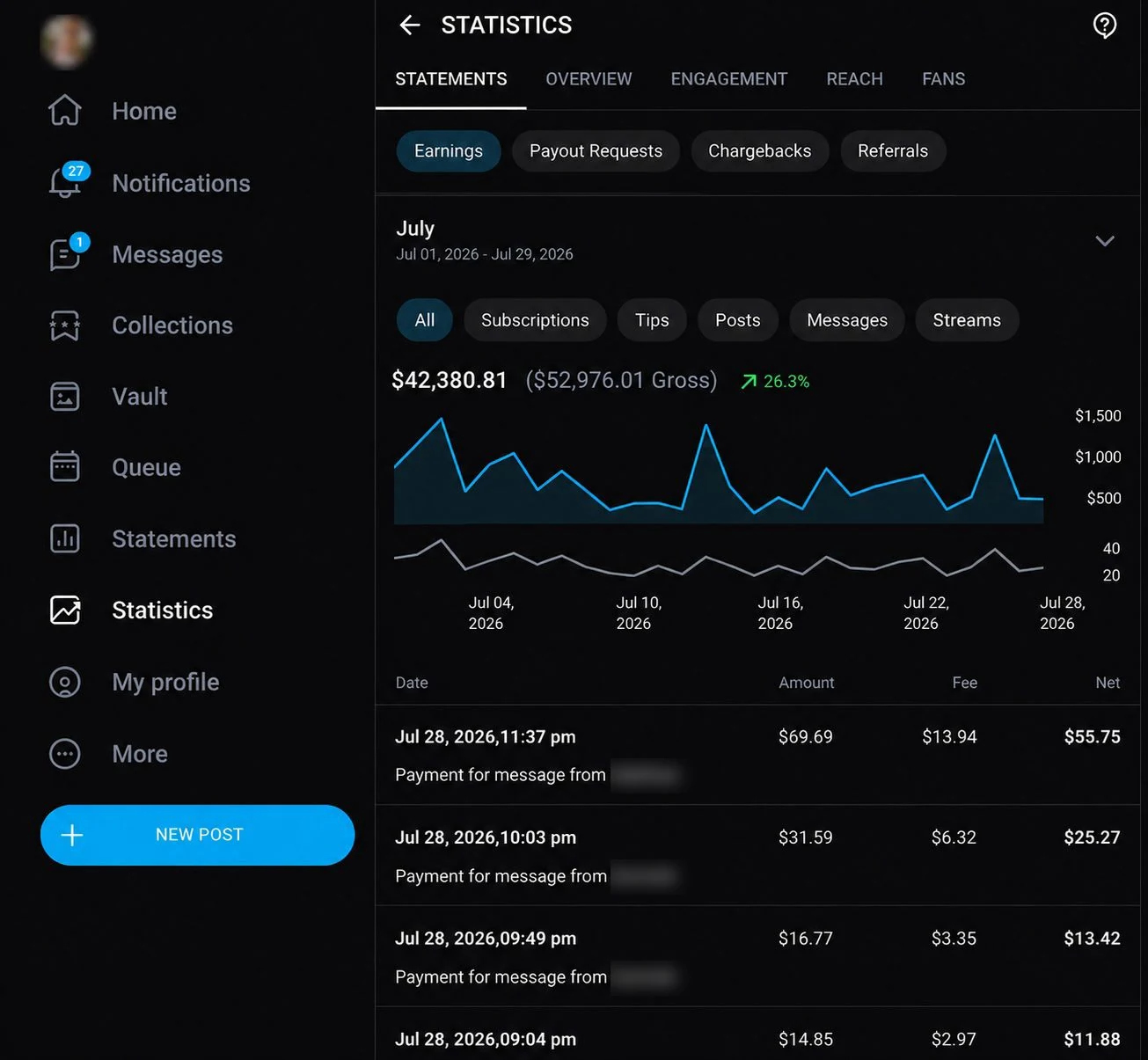This screenshot has width=1148, height=1060.
Task: Click the plus icon on New Post
Action: tap(72, 835)
